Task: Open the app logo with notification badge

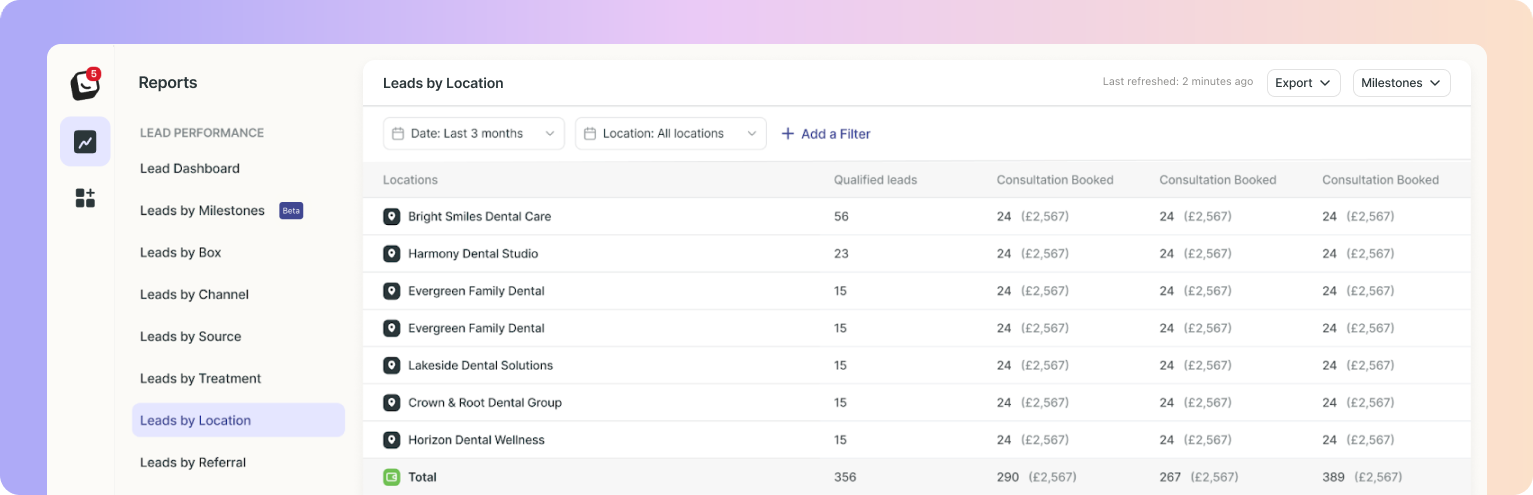Action: click(x=85, y=85)
